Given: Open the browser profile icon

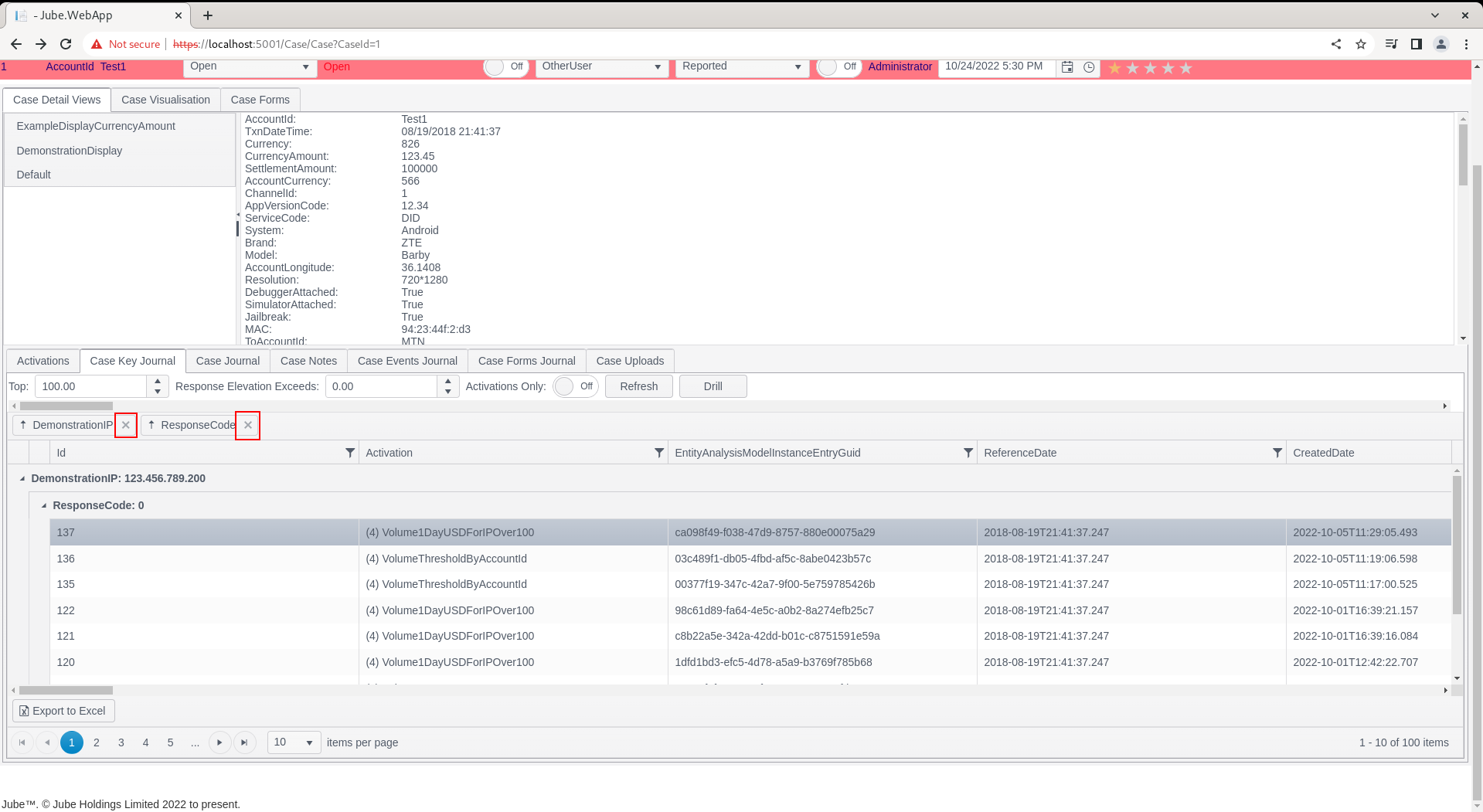Looking at the screenshot, I should (1441, 44).
